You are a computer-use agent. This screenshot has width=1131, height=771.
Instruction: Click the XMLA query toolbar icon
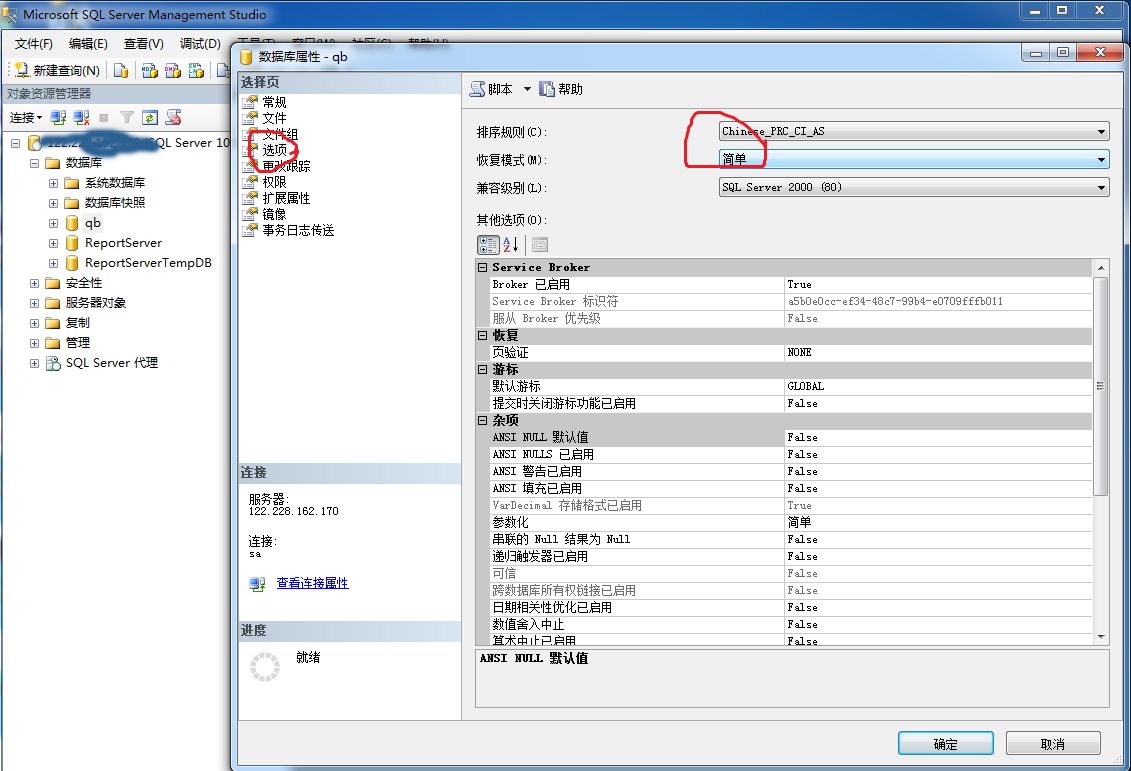pos(196,70)
